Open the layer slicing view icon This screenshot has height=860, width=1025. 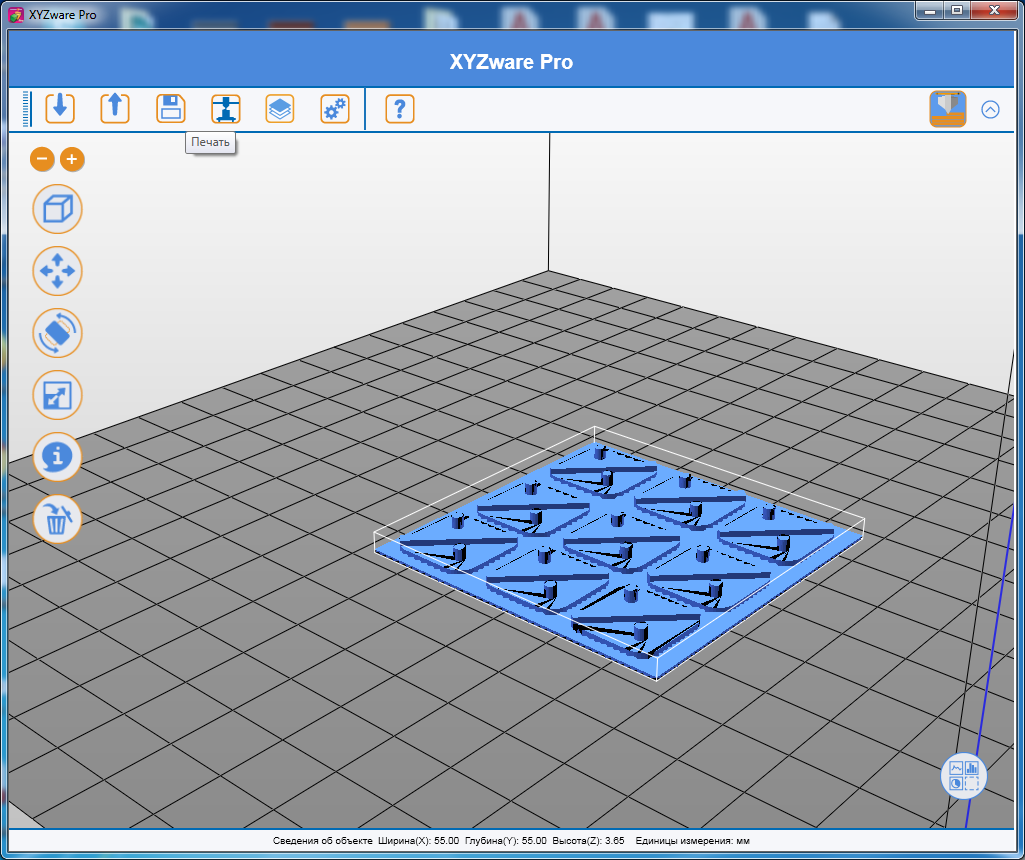(280, 109)
